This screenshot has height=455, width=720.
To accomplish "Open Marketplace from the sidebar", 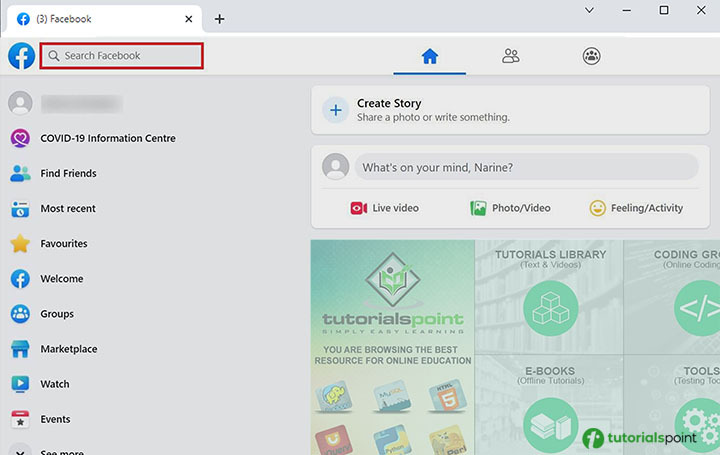I will pyautogui.click(x=69, y=349).
